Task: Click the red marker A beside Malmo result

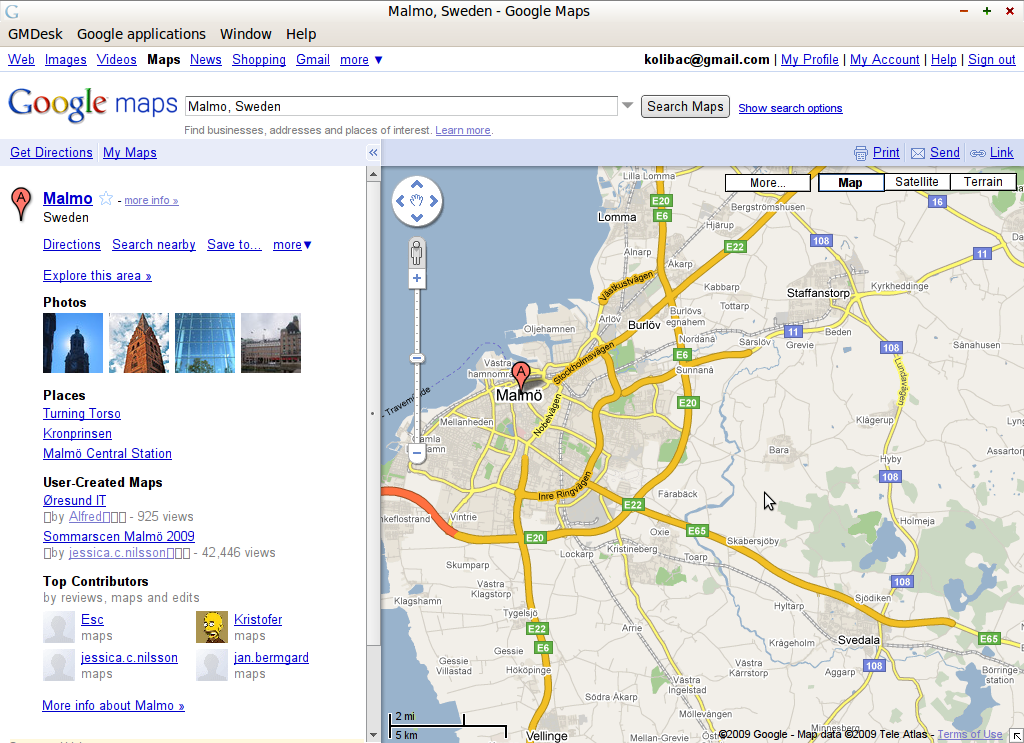Action: [x=22, y=204]
